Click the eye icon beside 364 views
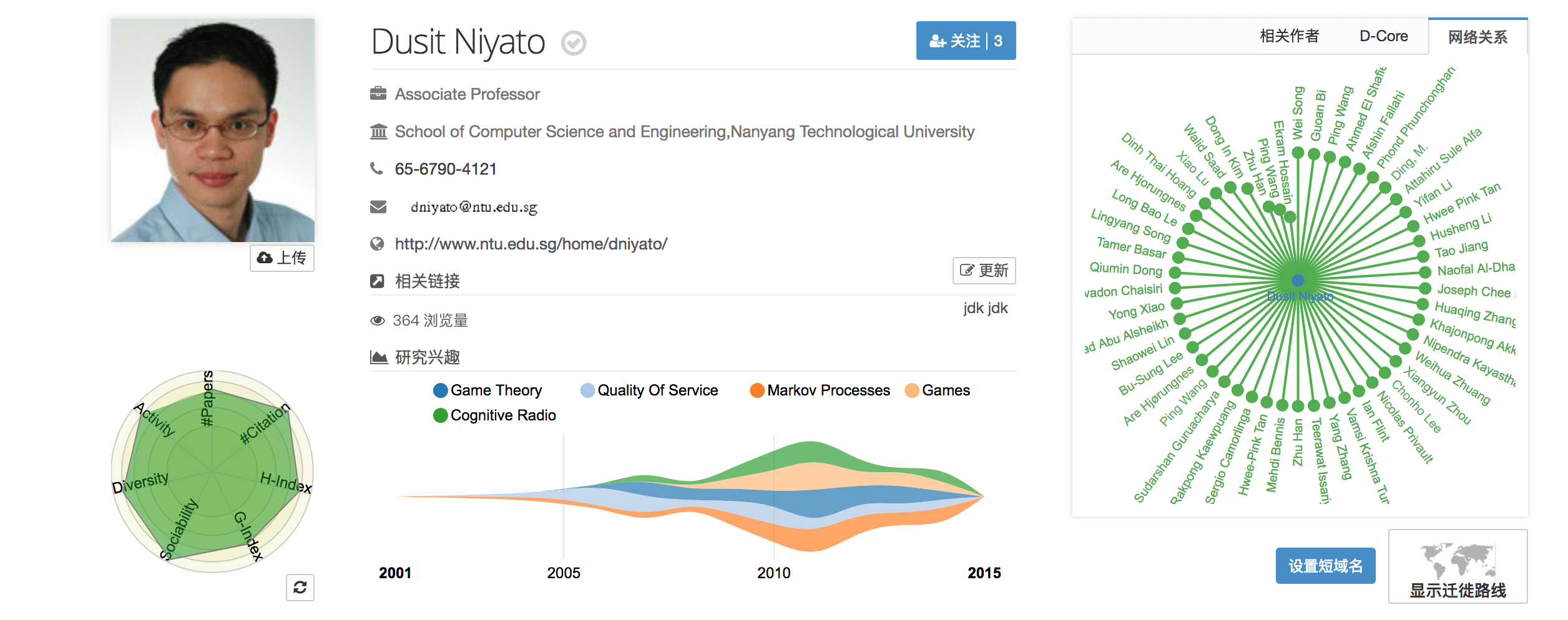This screenshot has width=1568, height=620. coord(378,321)
